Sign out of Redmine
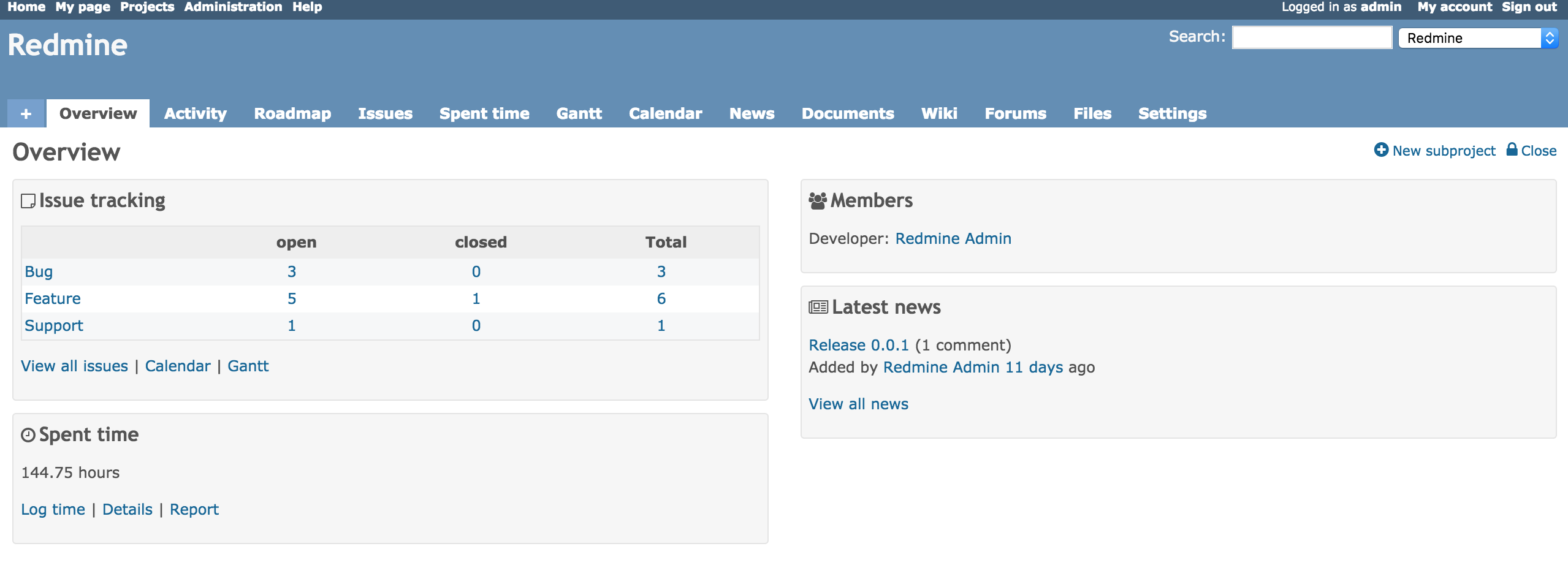Image resolution: width=1568 pixels, height=587 pixels. pyautogui.click(x=1529, y=7)
